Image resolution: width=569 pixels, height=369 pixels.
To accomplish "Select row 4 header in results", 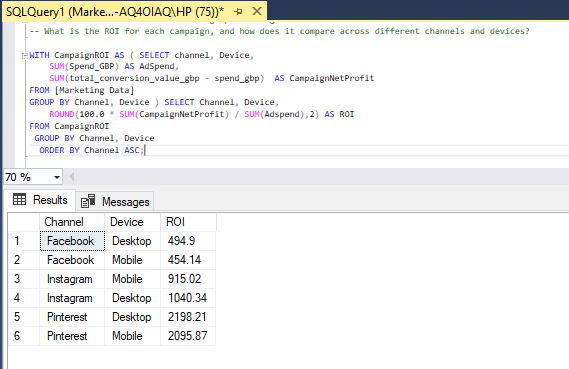I will click(24, 298).
